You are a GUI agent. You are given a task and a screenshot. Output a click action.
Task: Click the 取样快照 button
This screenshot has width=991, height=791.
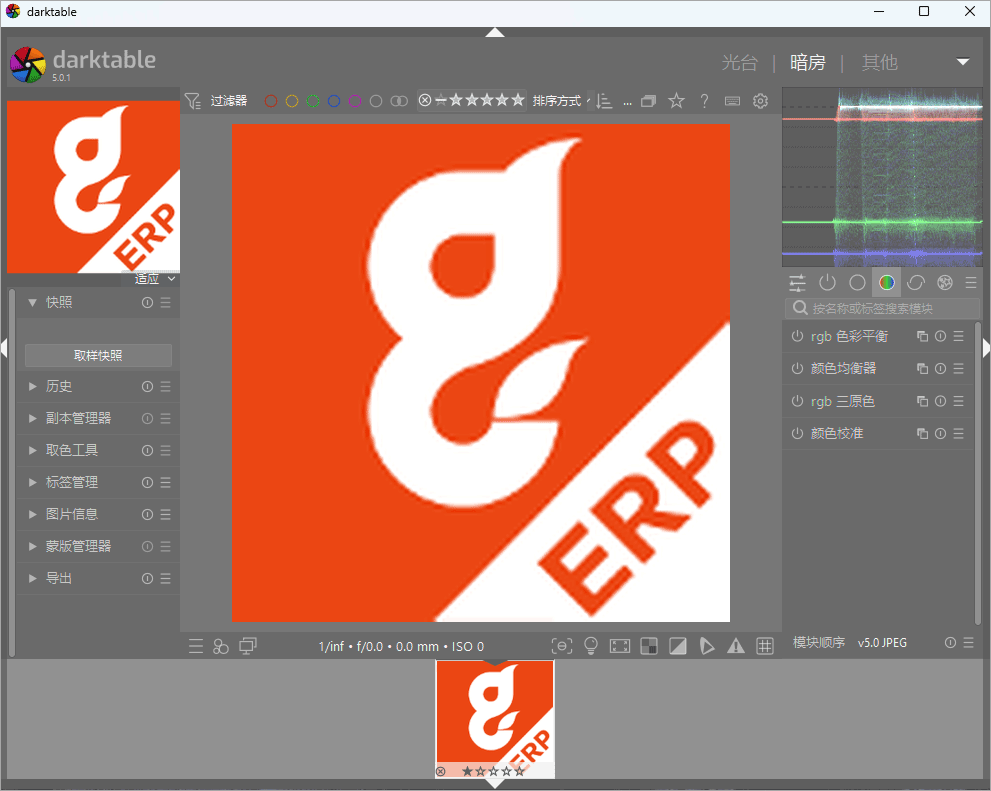tap(98, 355)
